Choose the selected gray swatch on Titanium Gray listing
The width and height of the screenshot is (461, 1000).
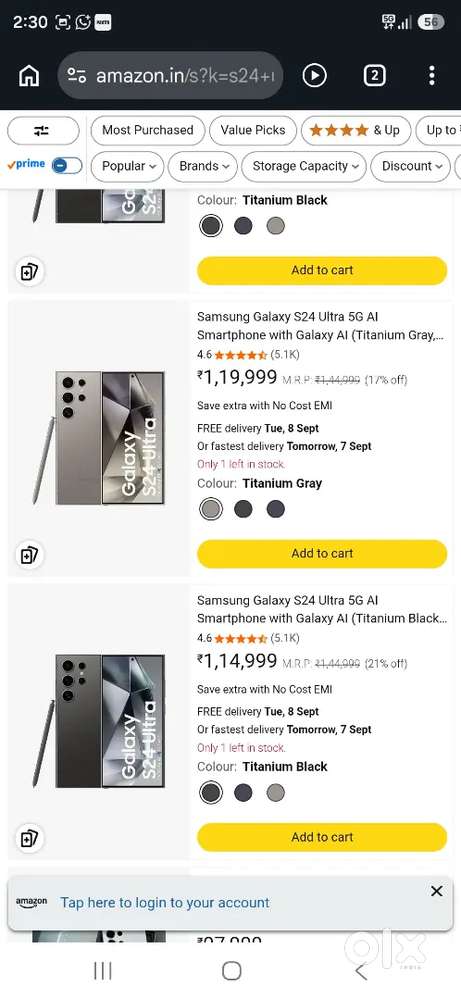(210, 509)
